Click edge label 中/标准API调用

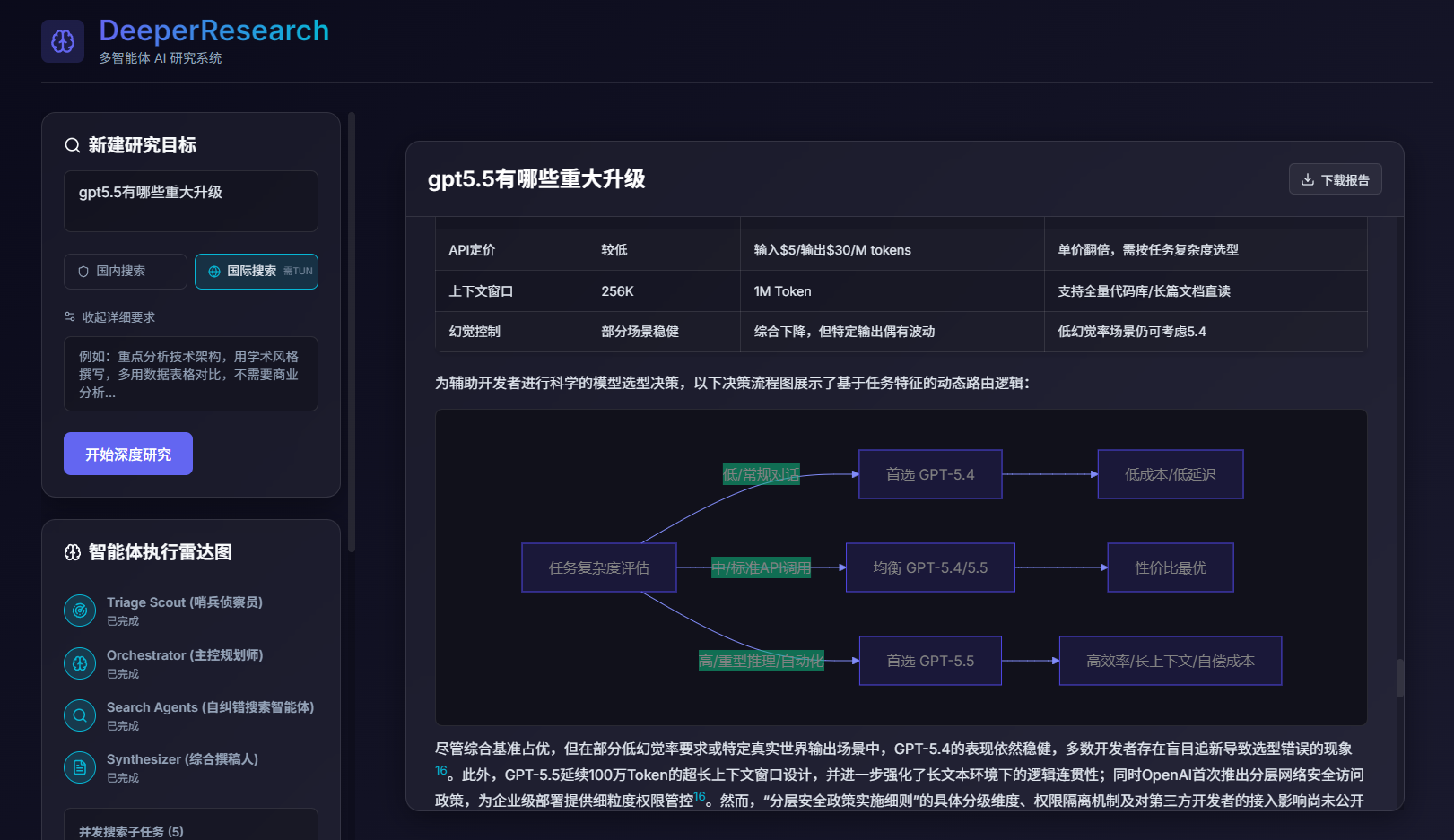(x=762, y=567)
